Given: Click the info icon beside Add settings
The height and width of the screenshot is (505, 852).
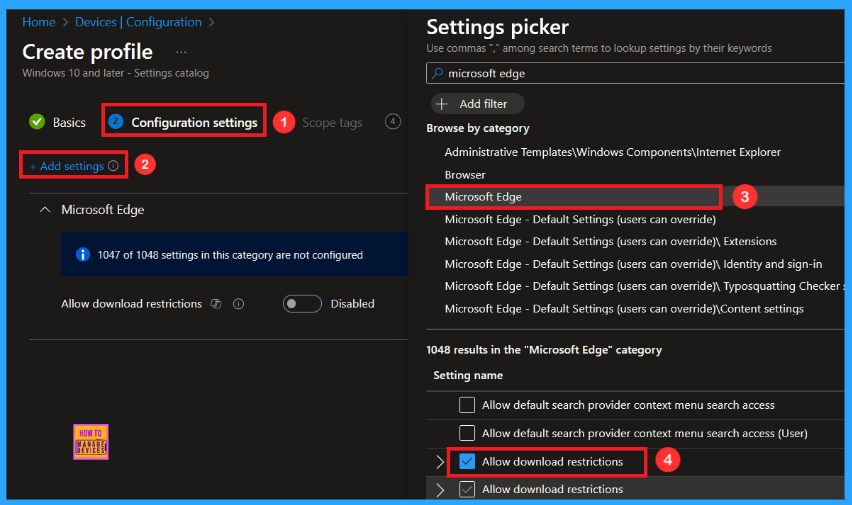Looking at the screenshot, I should (113, 166).
